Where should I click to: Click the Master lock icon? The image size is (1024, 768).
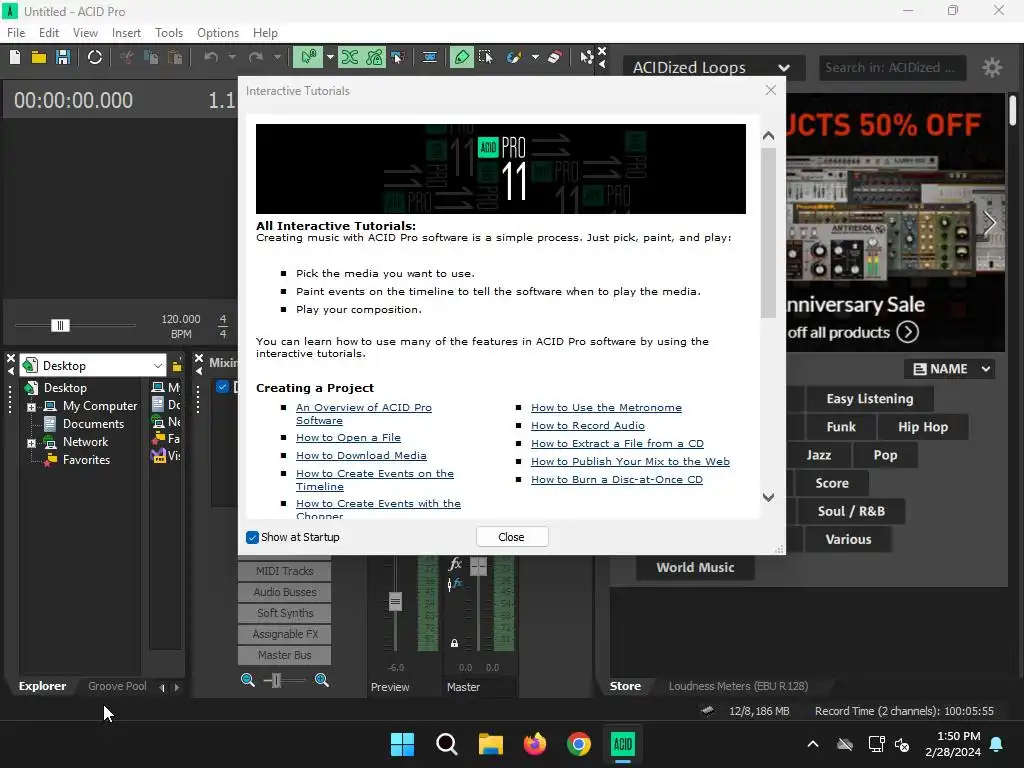pyautogui.click(x=454, y=643)
